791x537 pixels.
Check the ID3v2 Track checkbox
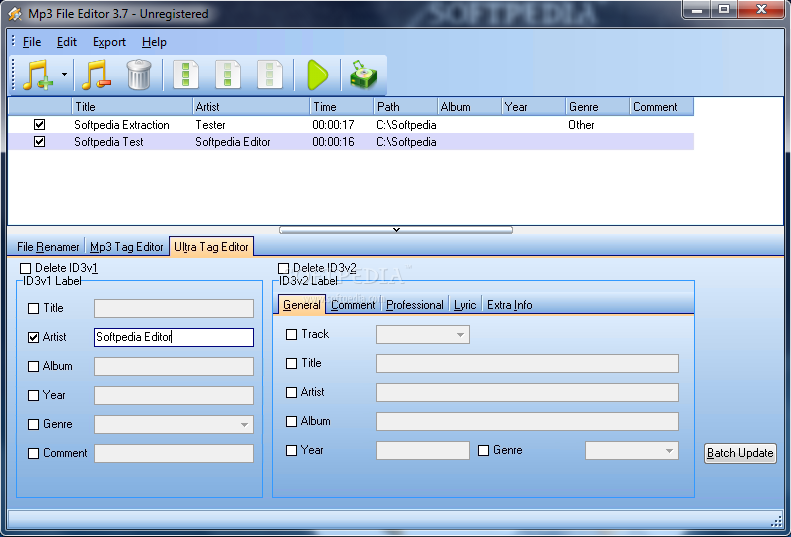[x=292, y=334]
